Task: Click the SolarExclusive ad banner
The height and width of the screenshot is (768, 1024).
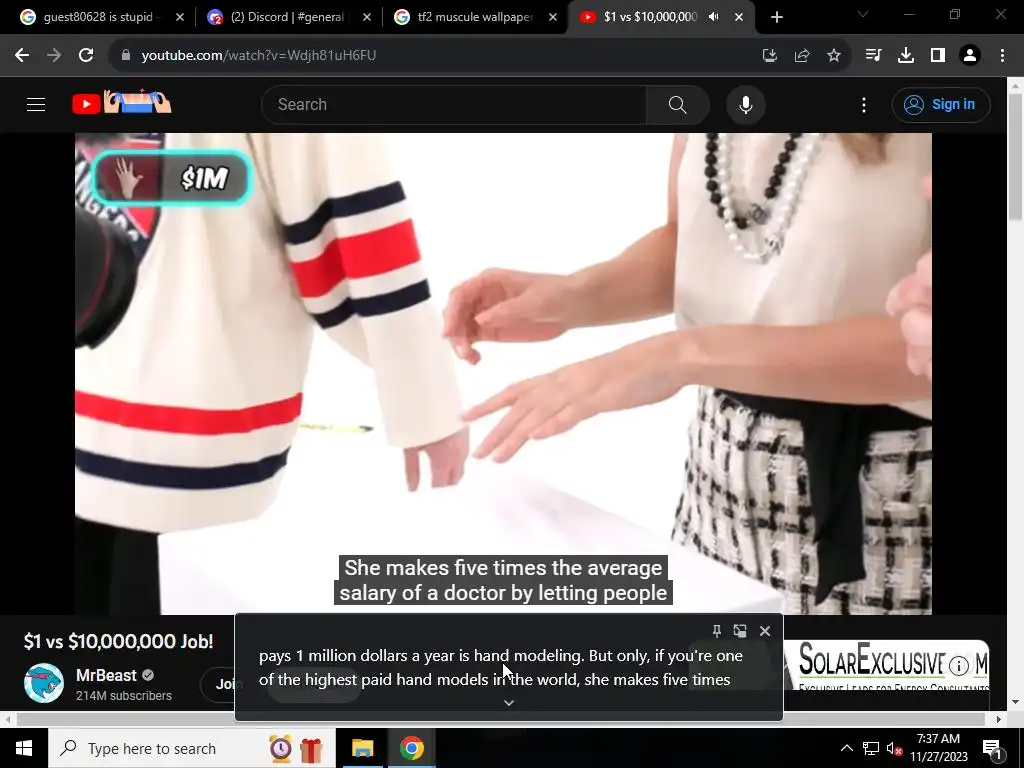Action: tap(886, 665)
